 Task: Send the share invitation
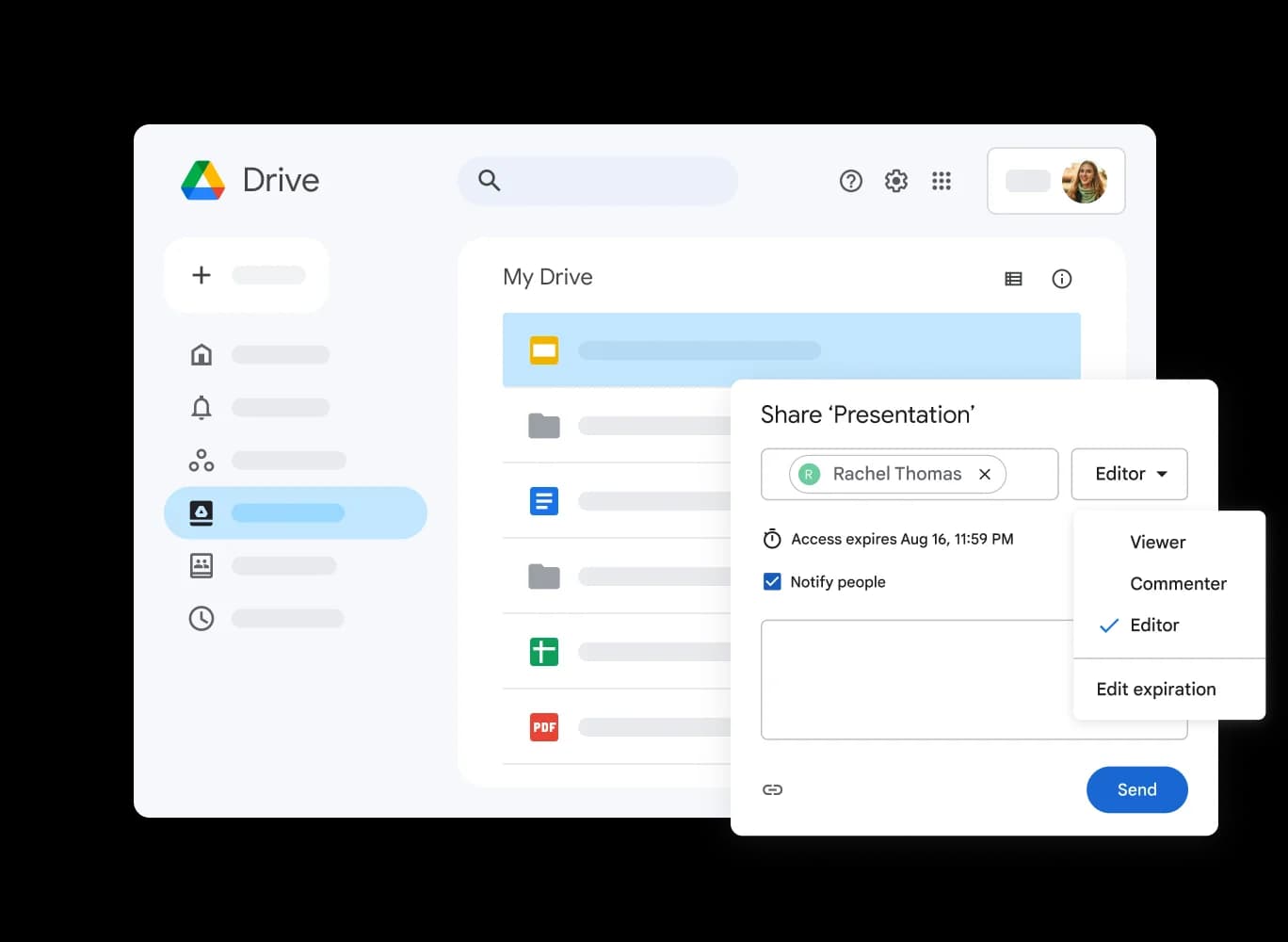pos(1136,789)
